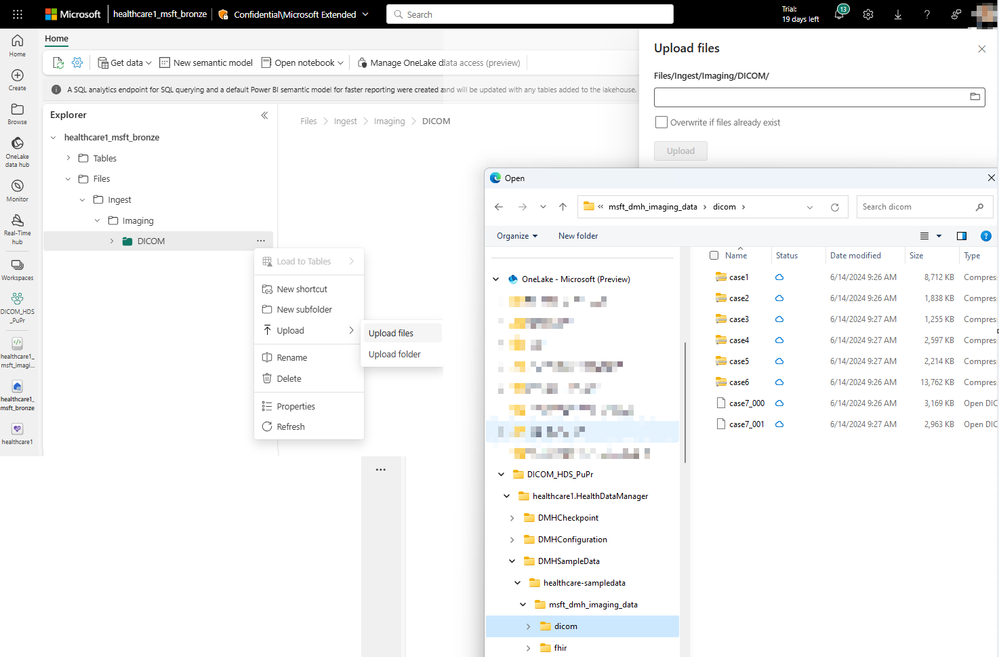The width and height of the screenshot is (999, 657).
Task: Open healthcare1_msft_bronze item in sidebar
Action: click(17, 396)
